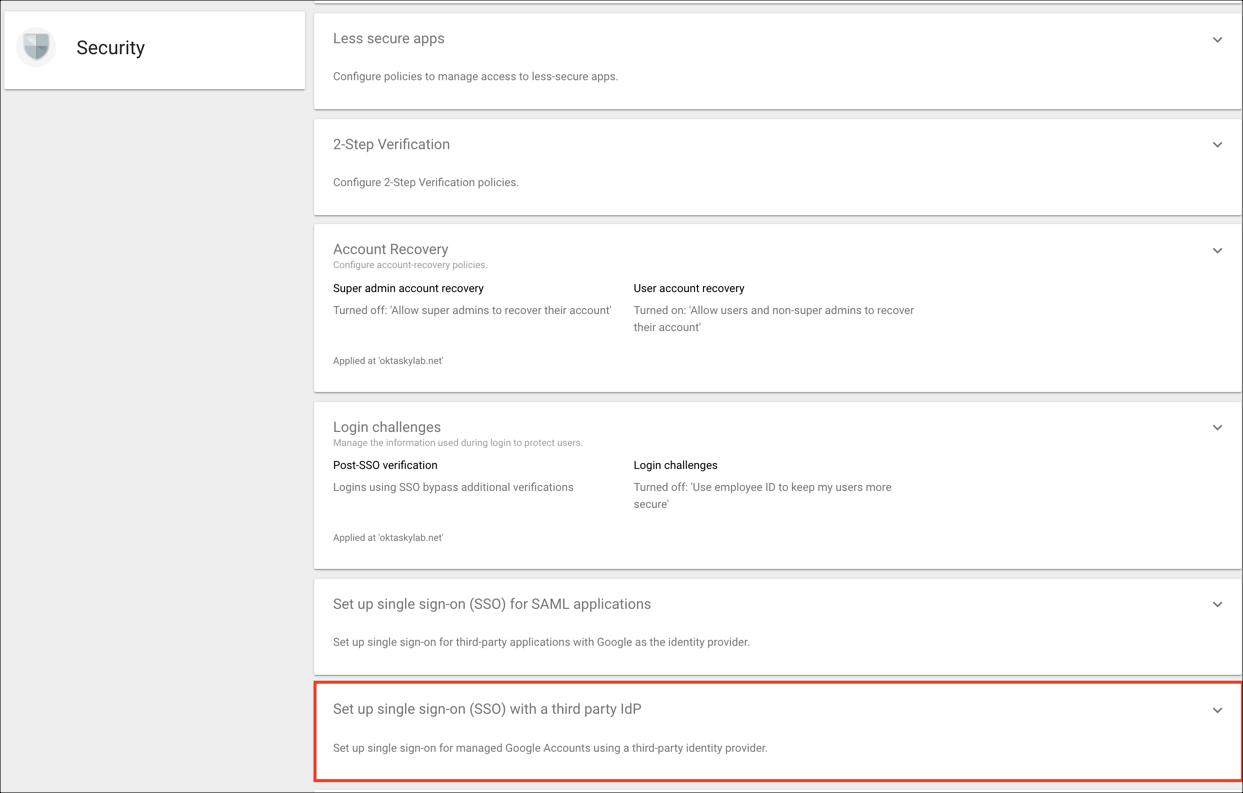Expand the Less secure apps section

[1217, 40]
